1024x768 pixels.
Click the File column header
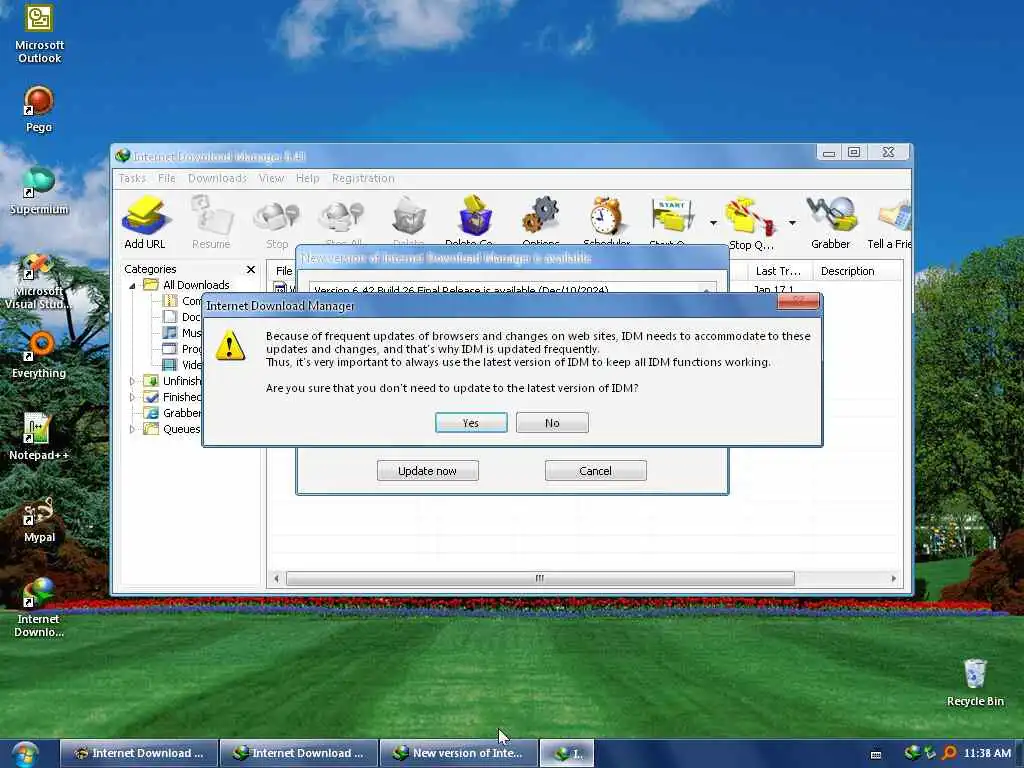coord(283,271)
